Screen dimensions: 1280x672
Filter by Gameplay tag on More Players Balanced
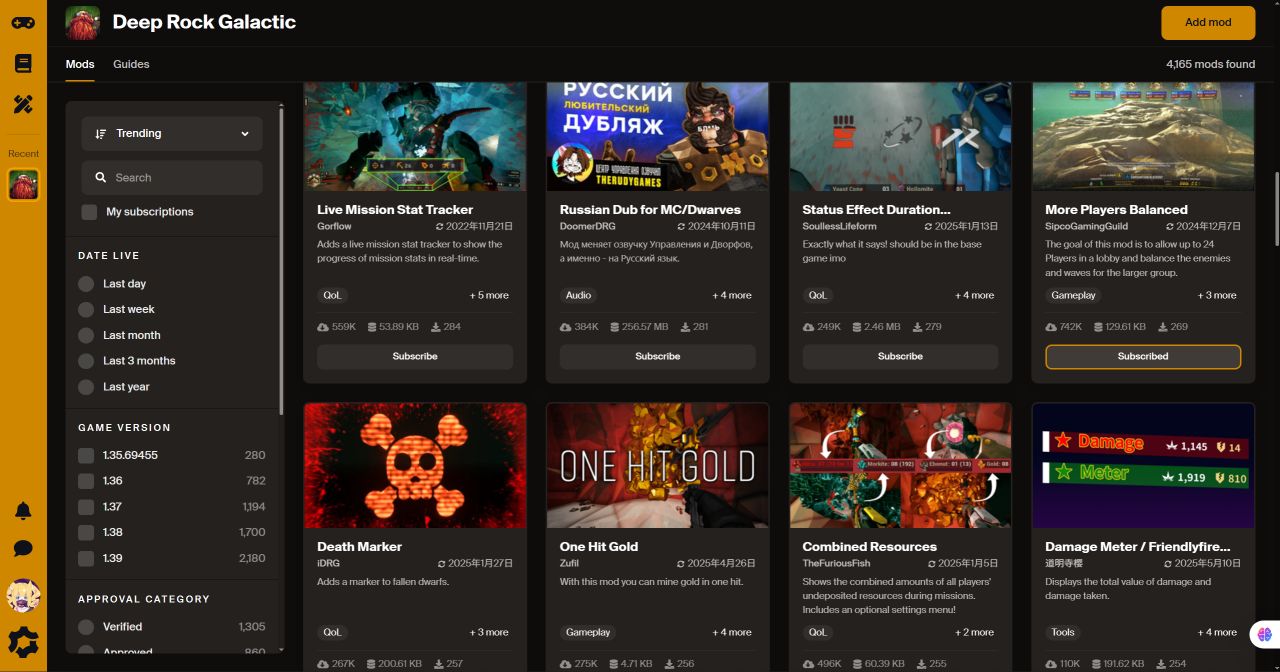click(x=1074, y=296)
